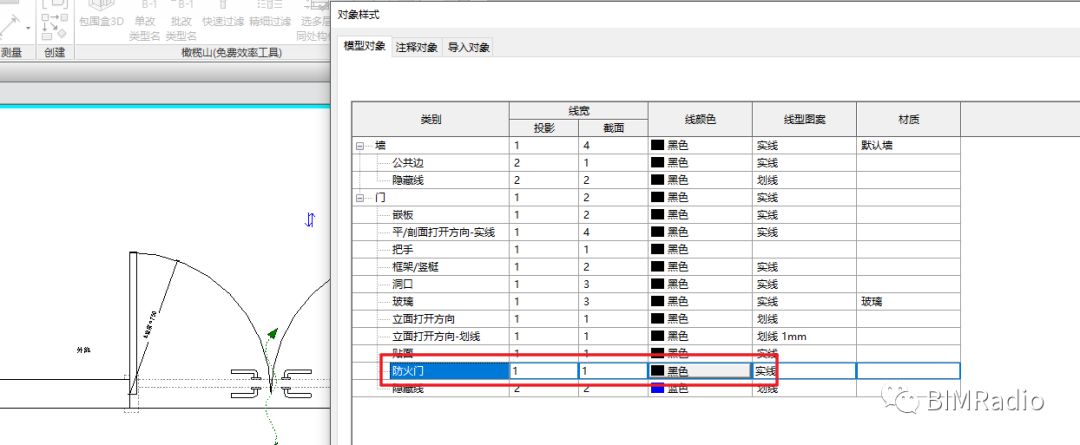The height and width of the screenshot is (445, 1080).
Task: Select the 玻璃 subcategory row
Action: click(x=403, y=301)
